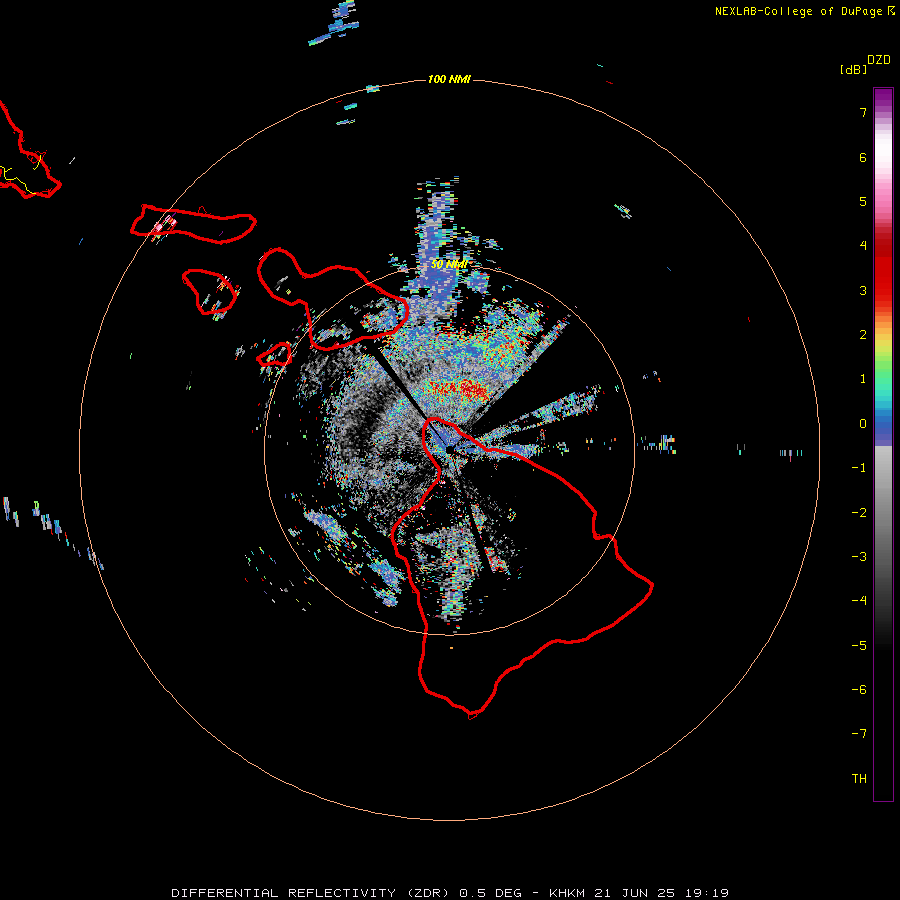Click the 1 value on color scale
Screen dimensions: 900x900
[x=863, y=379]
